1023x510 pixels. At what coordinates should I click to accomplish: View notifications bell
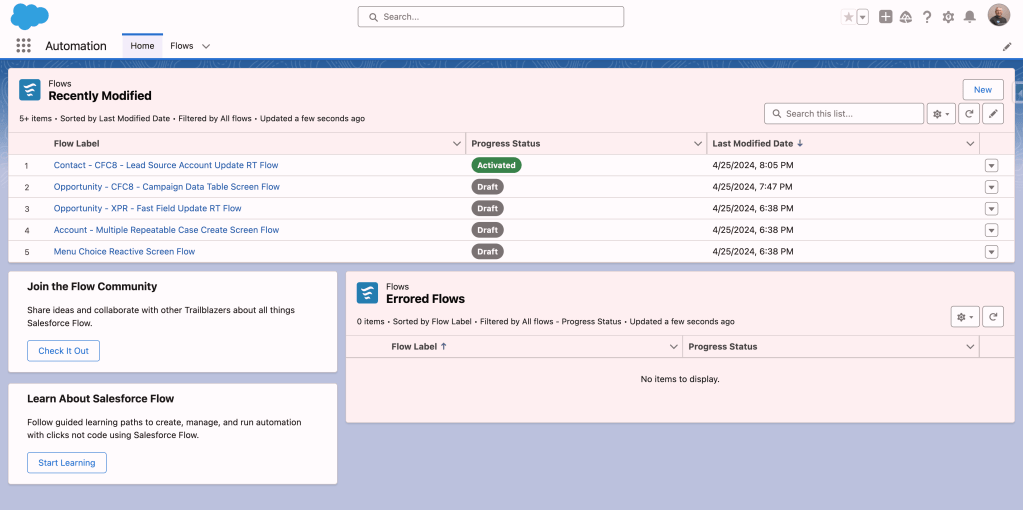(969, 17)
